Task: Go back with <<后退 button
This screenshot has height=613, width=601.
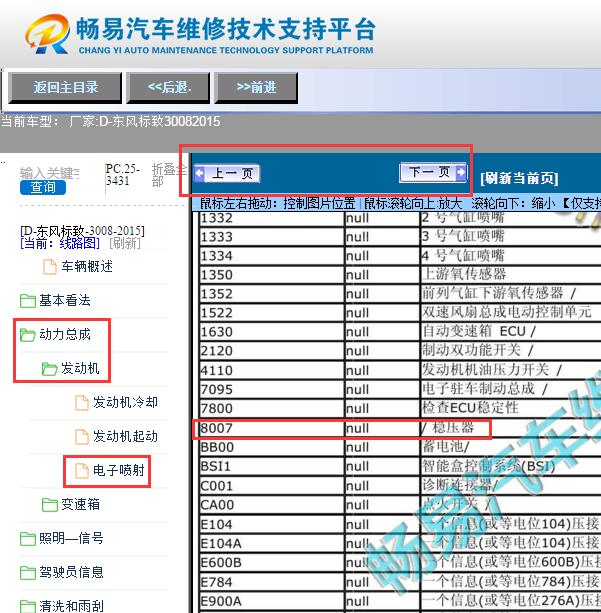Action: point(168,88)
